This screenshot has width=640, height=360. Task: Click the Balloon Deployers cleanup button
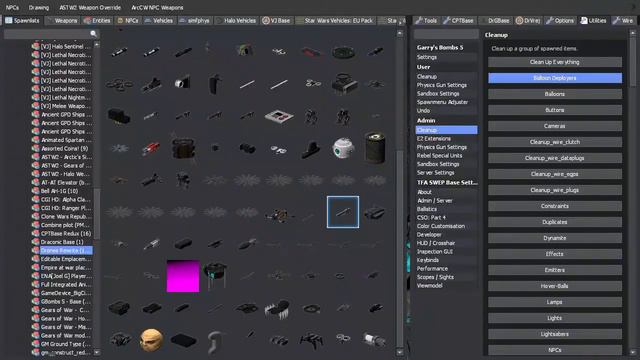[x=555, y=78]
